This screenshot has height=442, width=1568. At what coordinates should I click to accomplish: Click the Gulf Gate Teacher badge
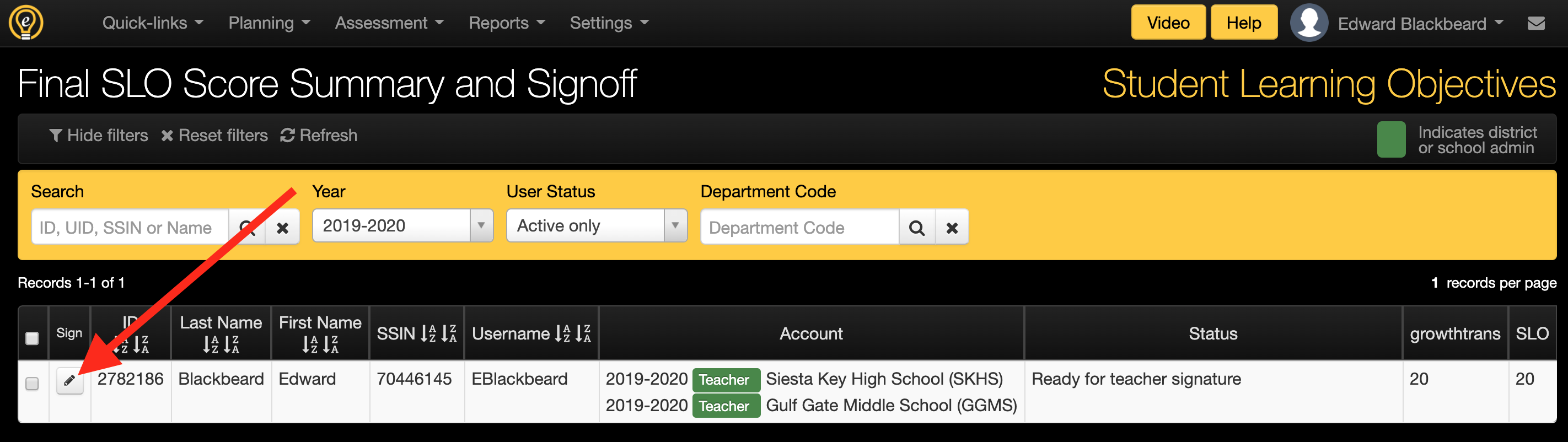(x=726, y=406)
